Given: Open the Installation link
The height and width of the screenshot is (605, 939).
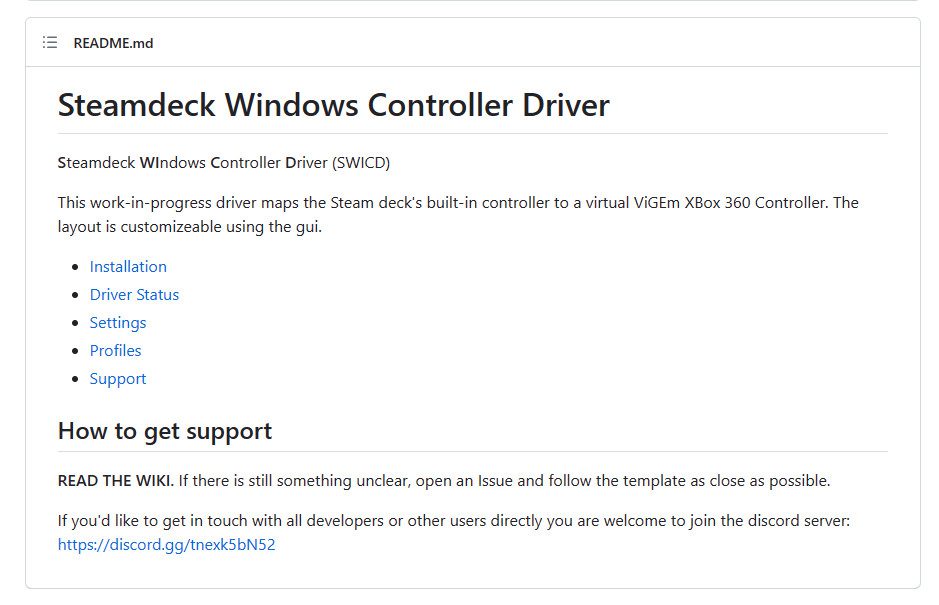Looking at the screenshot, I should 128,266.
